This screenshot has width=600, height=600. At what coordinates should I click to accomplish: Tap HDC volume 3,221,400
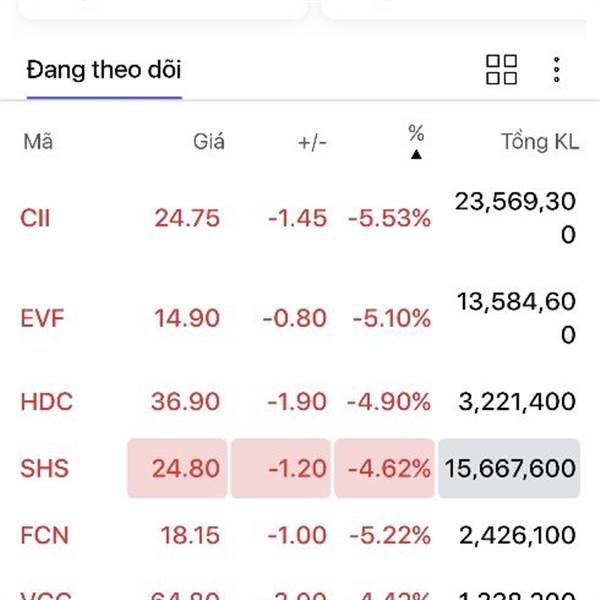[517, 402]
